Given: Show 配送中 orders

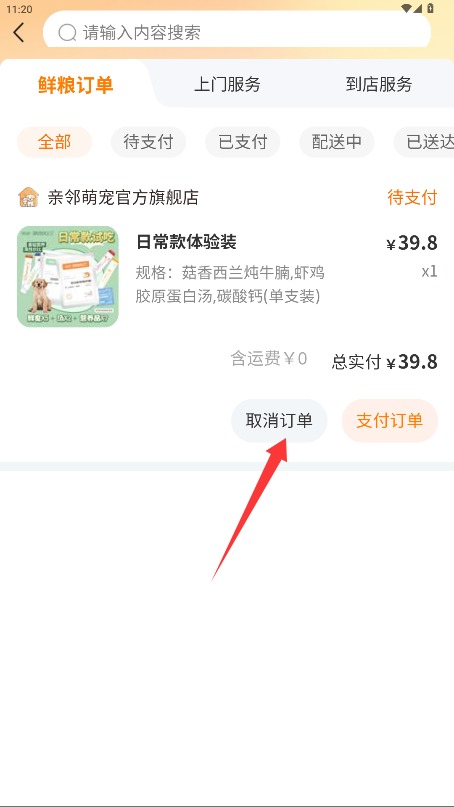Looking at the screenshot, I should (337, 142).
